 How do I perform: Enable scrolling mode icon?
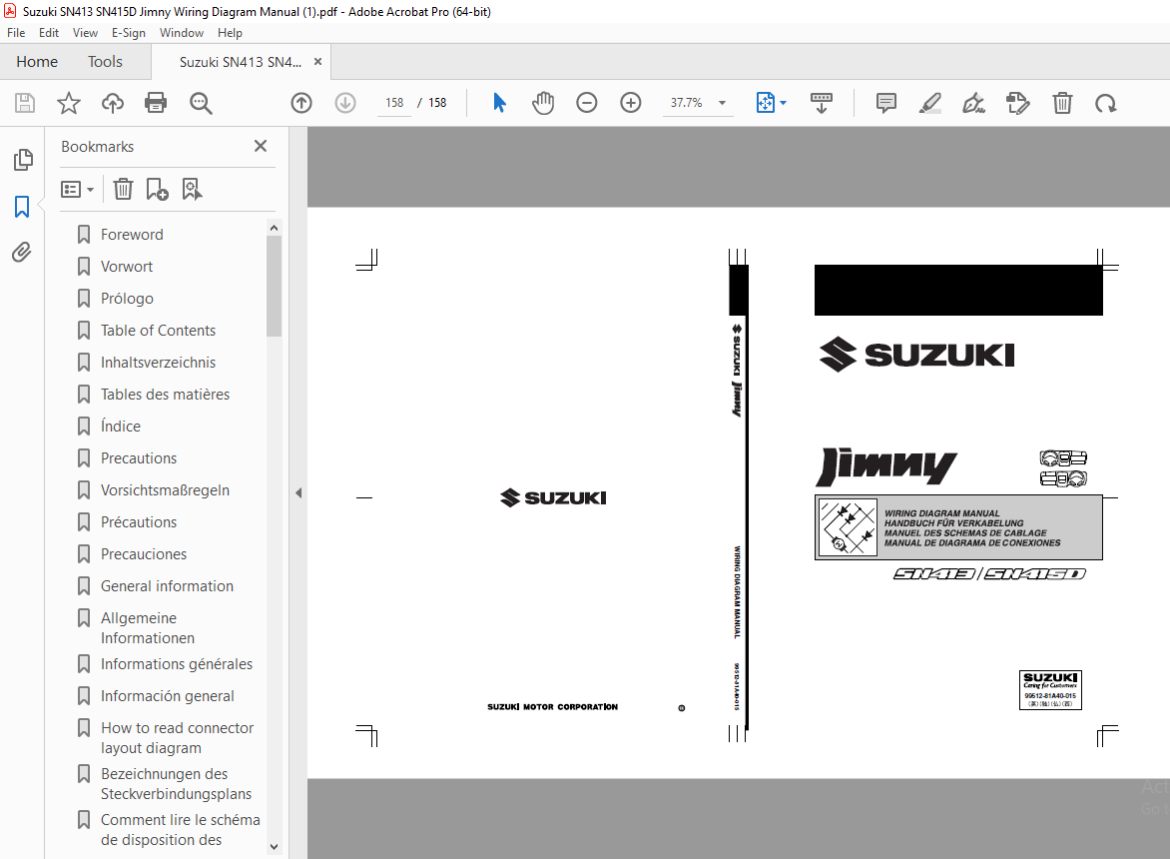(x=822, y=103)
